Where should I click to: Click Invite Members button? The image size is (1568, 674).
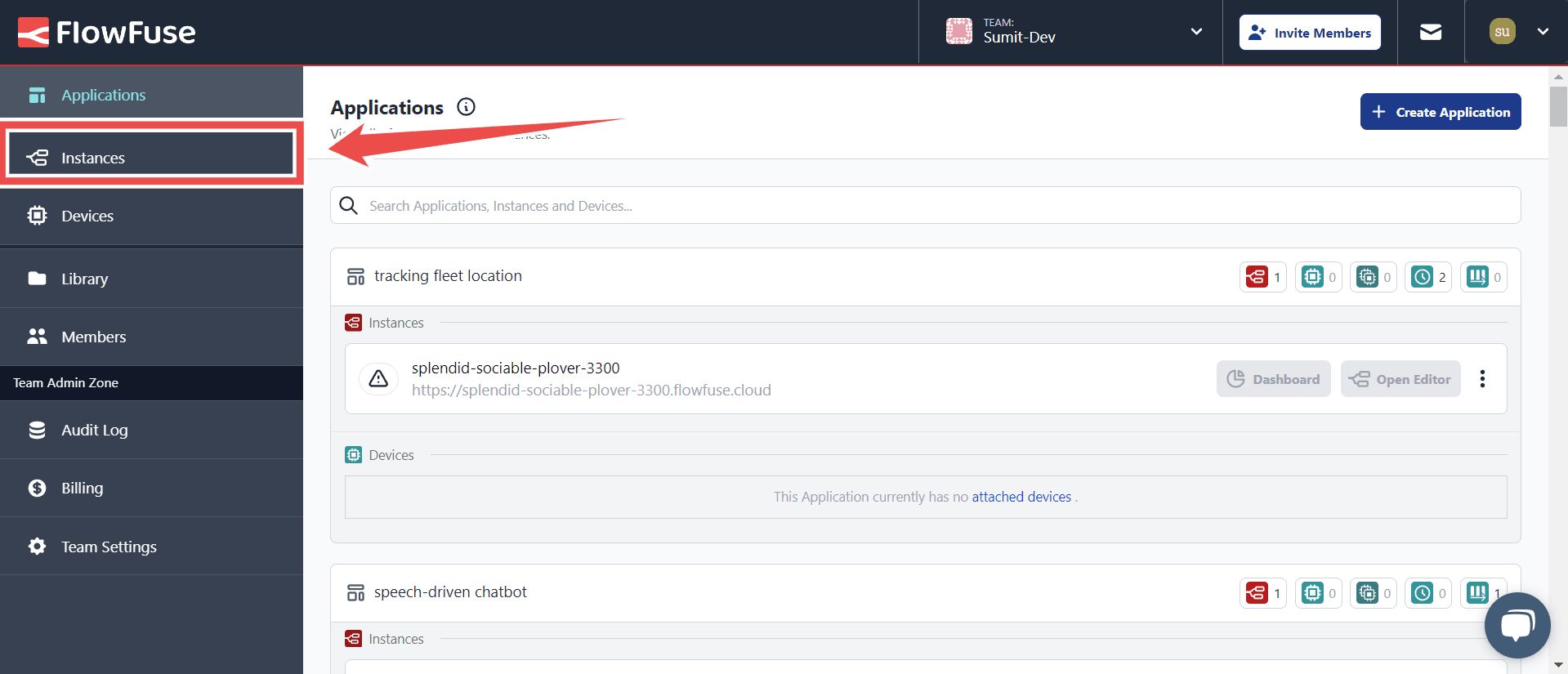pyautogui.click(x=1310, y=33)
